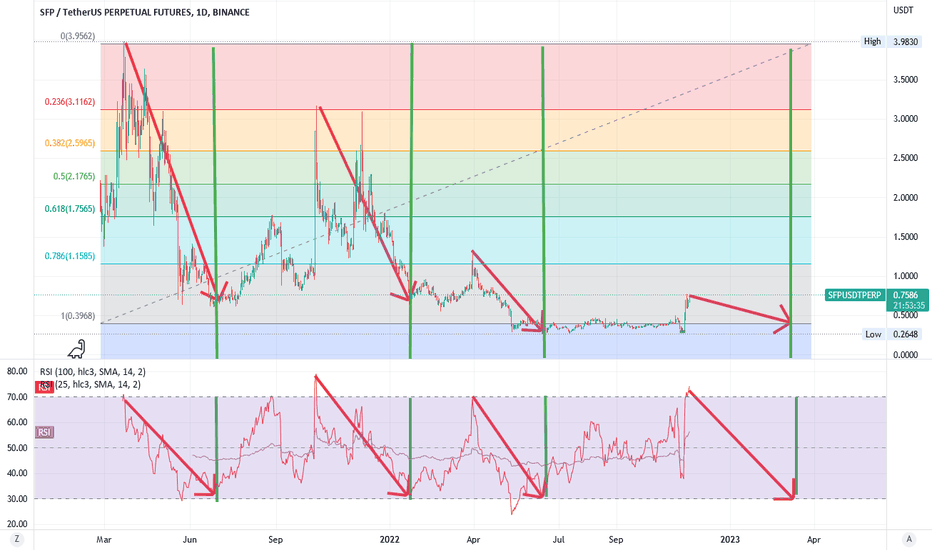Open the timezone 'Z' button on the time axis

(x=17, y=539)
